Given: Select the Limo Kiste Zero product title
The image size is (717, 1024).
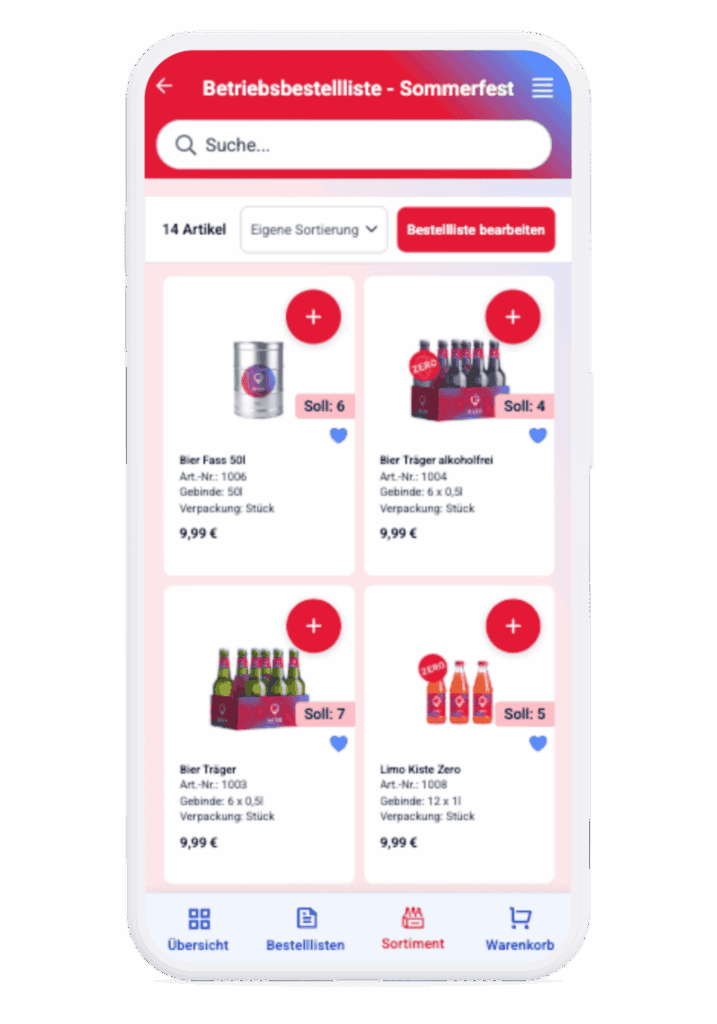Looking at the screenshot, I should (x=421, y=769).
